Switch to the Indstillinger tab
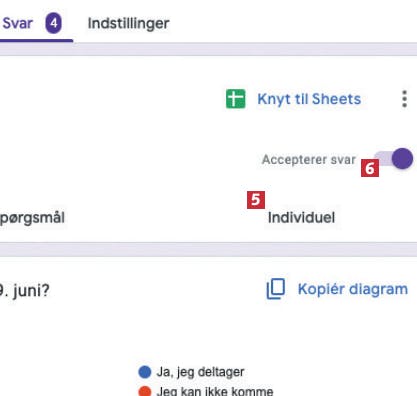Image resolution: width=417 pixels, height=396 pixels. pos(128,24)
